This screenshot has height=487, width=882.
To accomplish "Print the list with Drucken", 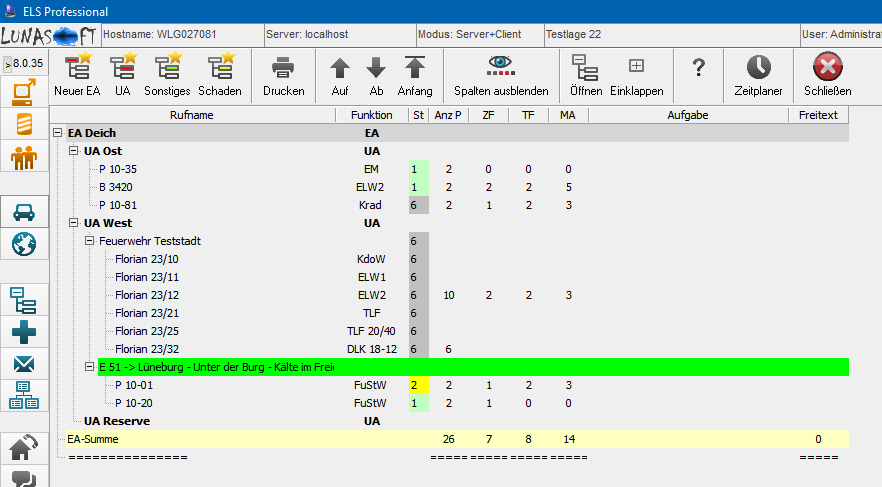I will coord(283,75).
